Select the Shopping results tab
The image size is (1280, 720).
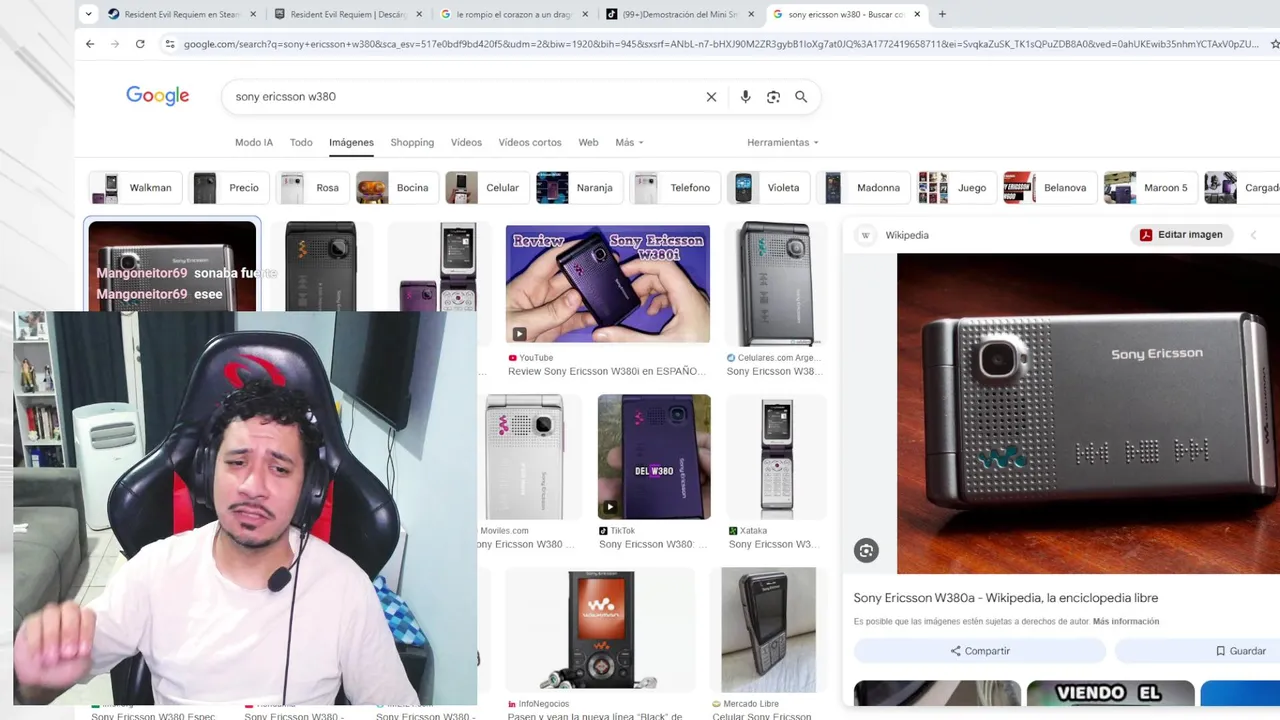tap(412, 142)
